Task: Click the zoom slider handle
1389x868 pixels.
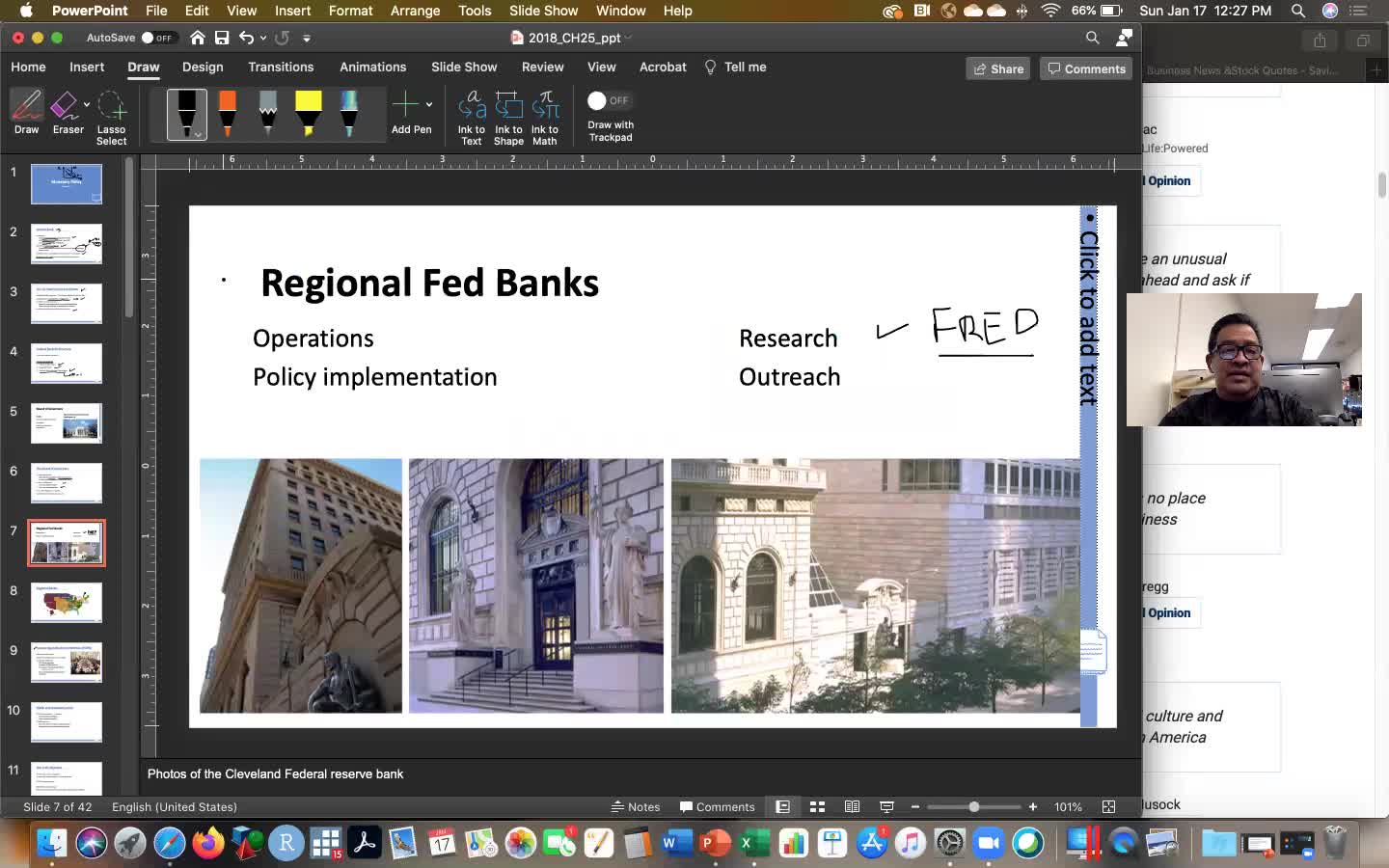Action: tap(974, 806)
